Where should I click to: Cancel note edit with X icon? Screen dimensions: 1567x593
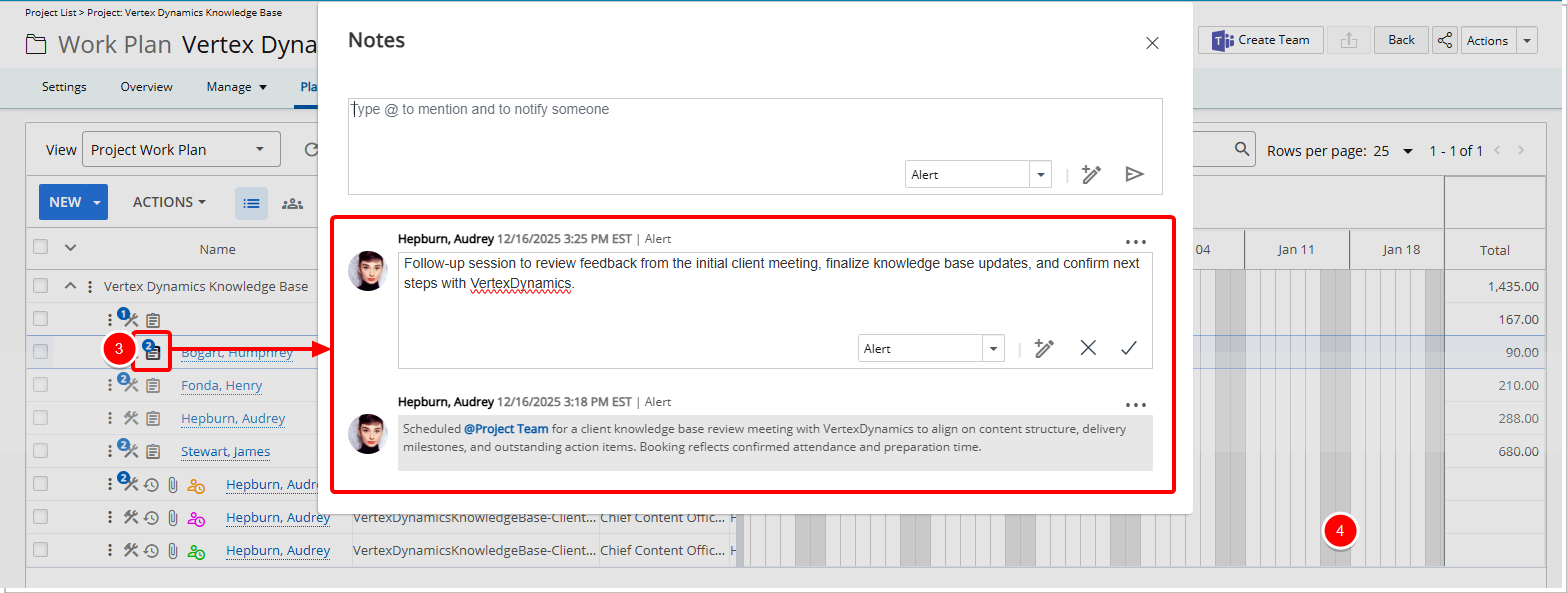1088,348
